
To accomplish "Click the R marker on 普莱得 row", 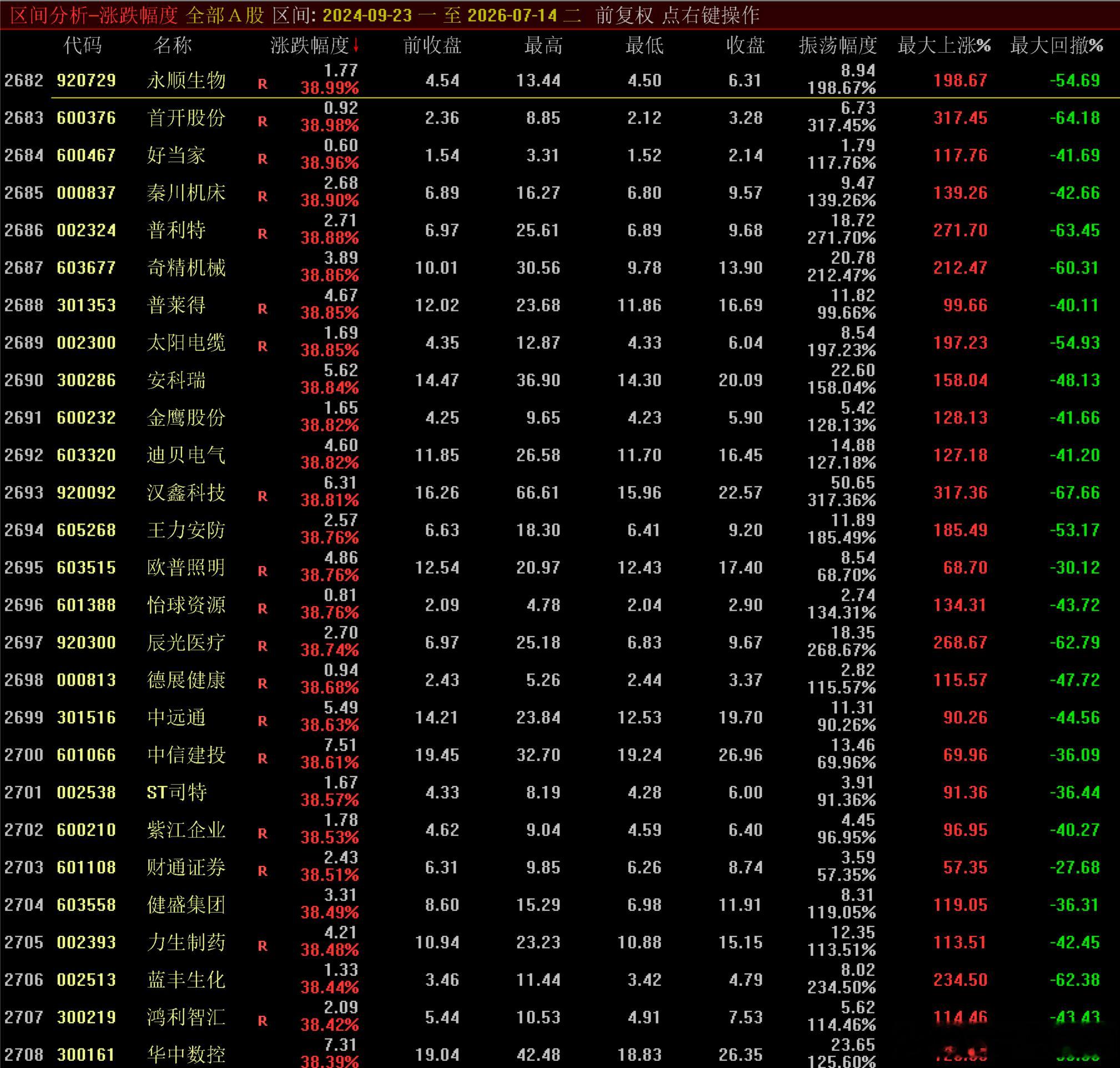I will [x=263, y=309].
